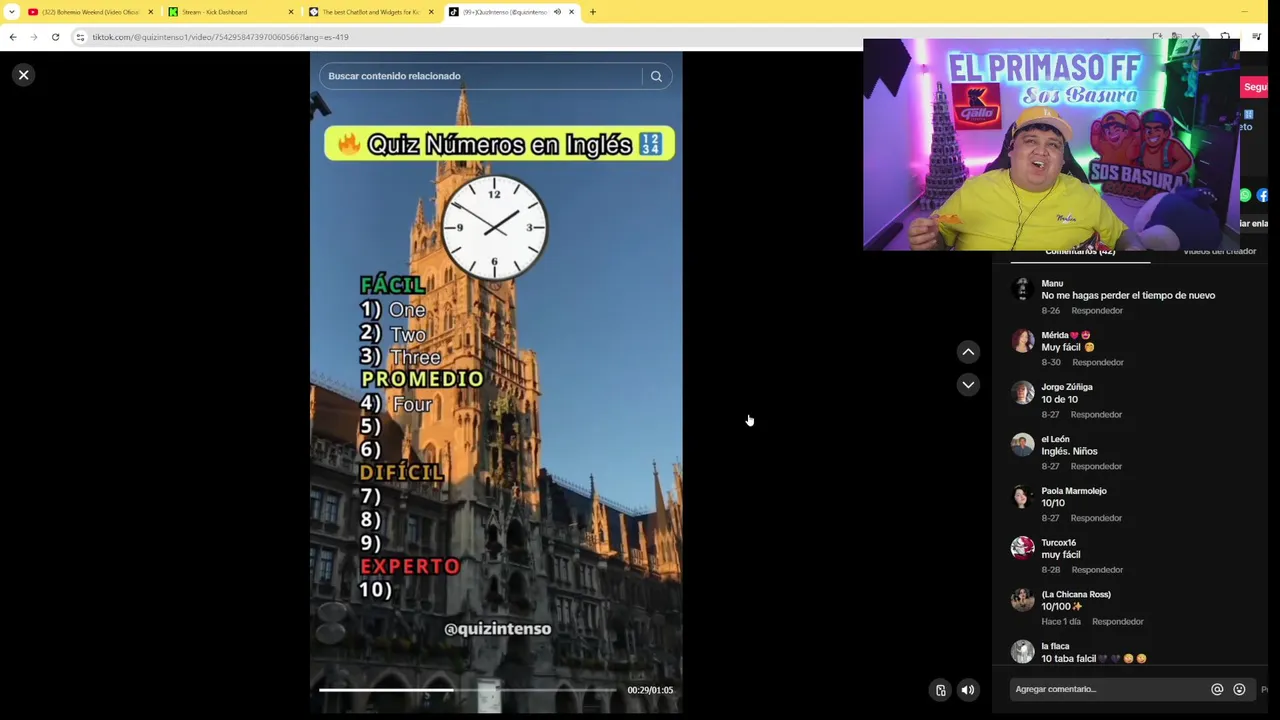
Task: Open la flaca's profile avatar
Action: [x=1022, y=652]
